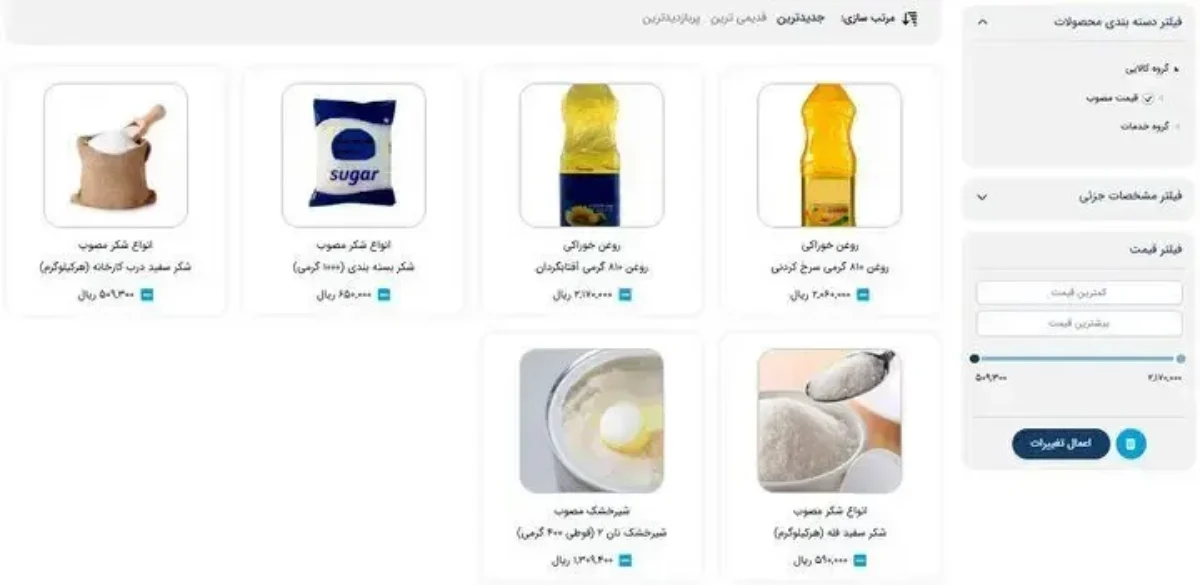Collapse the گروه کالایی tree arrow

[x=1177, y=70]
